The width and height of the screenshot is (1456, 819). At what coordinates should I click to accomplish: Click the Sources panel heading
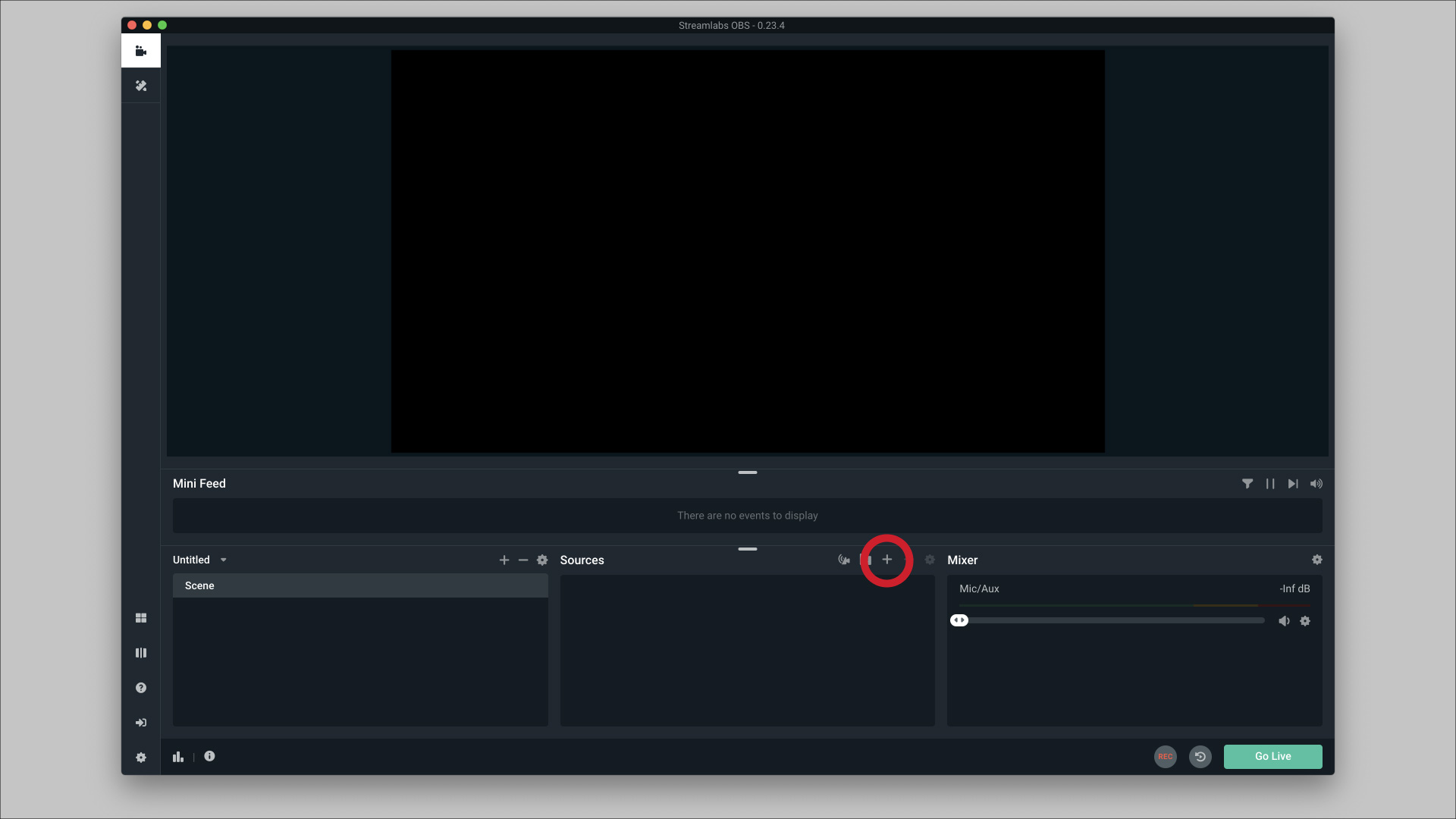tap(582, 560)
